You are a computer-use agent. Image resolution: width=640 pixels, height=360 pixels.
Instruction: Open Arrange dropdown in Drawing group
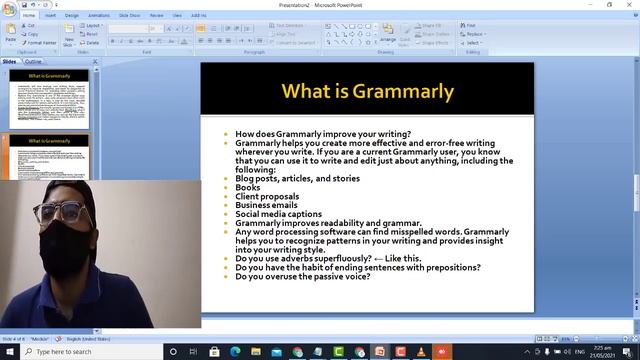(388, 33)
